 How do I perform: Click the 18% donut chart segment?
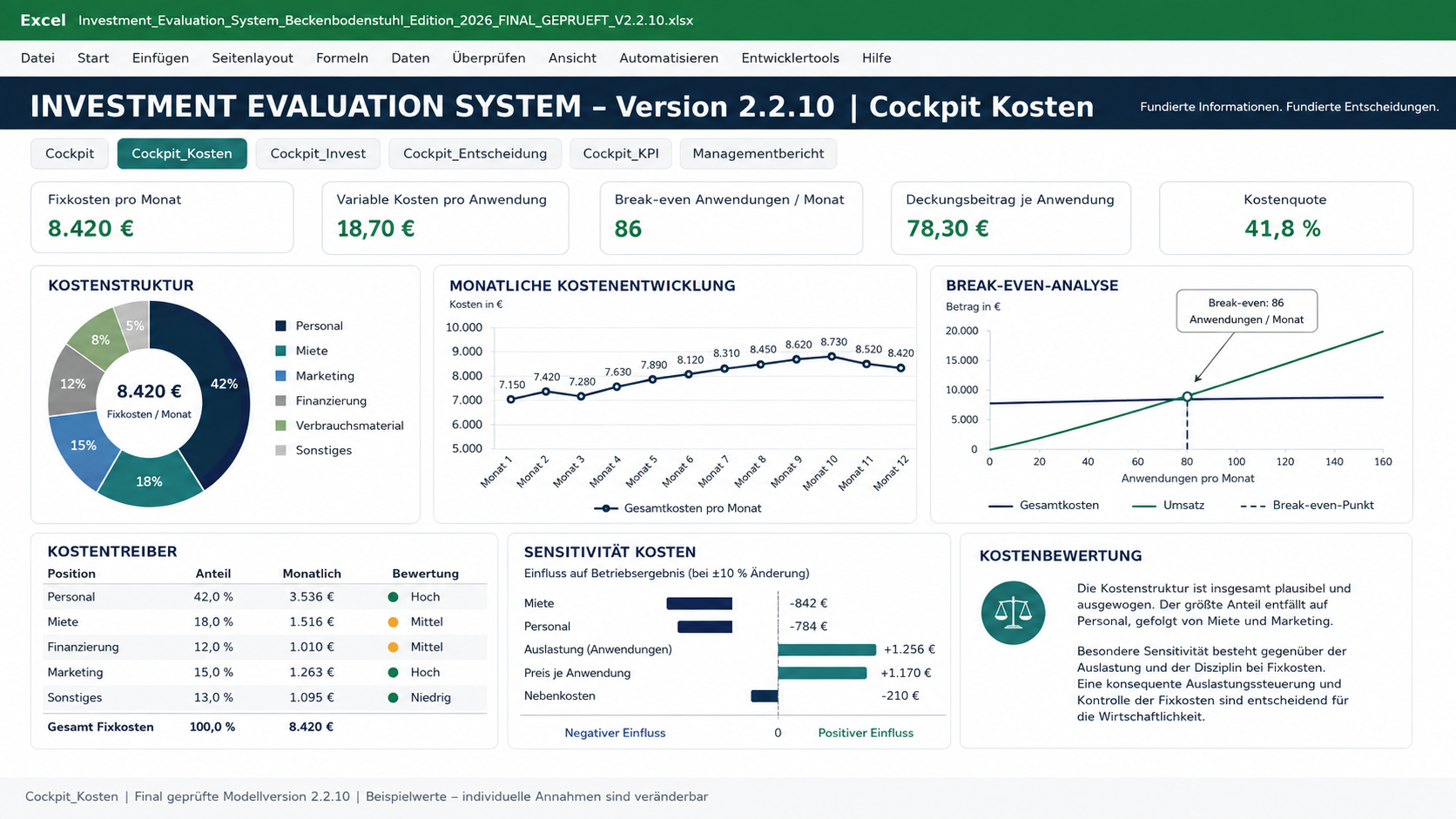150,480
